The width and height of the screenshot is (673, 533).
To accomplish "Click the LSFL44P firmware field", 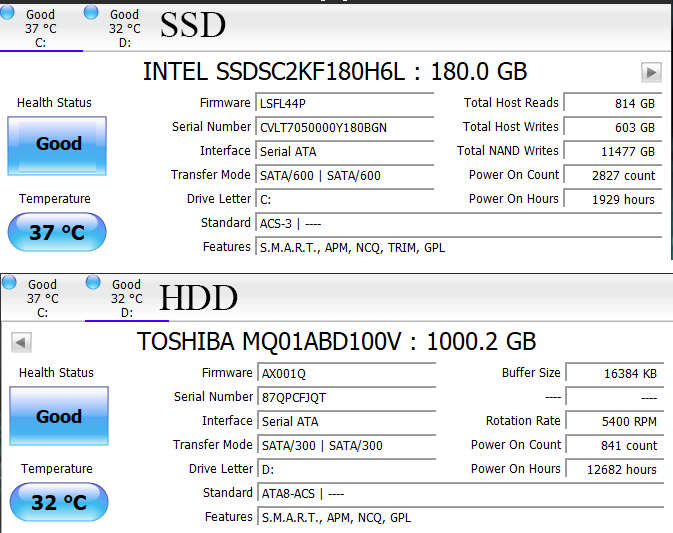I will point(345,103).
